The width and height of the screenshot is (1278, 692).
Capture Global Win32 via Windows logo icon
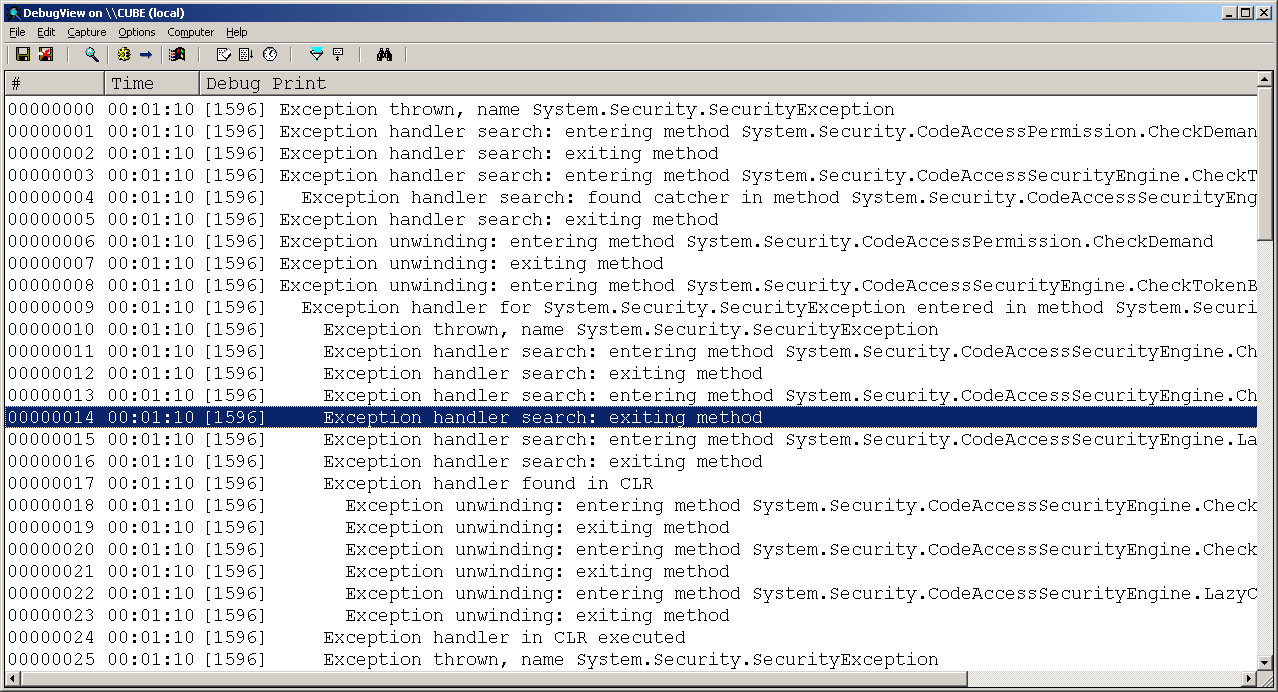[x=176, y=54]
